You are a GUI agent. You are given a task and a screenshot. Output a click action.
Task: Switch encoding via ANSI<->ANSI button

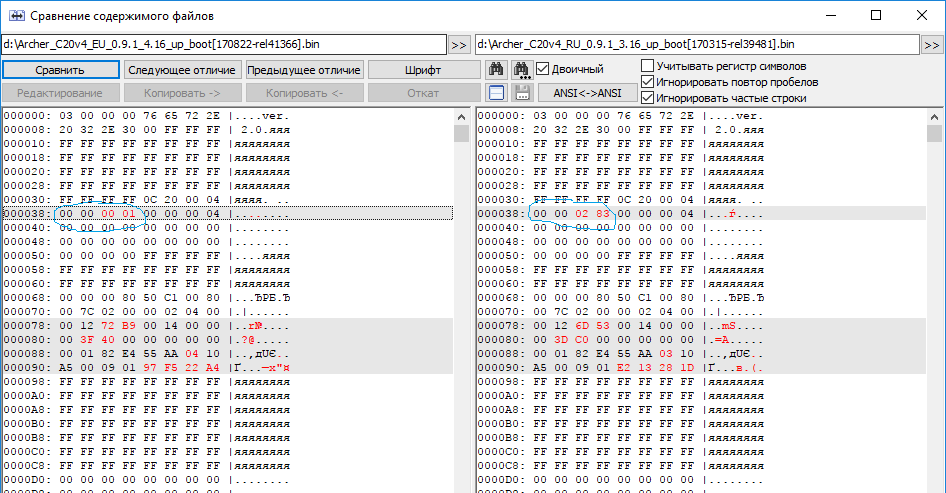588,93
